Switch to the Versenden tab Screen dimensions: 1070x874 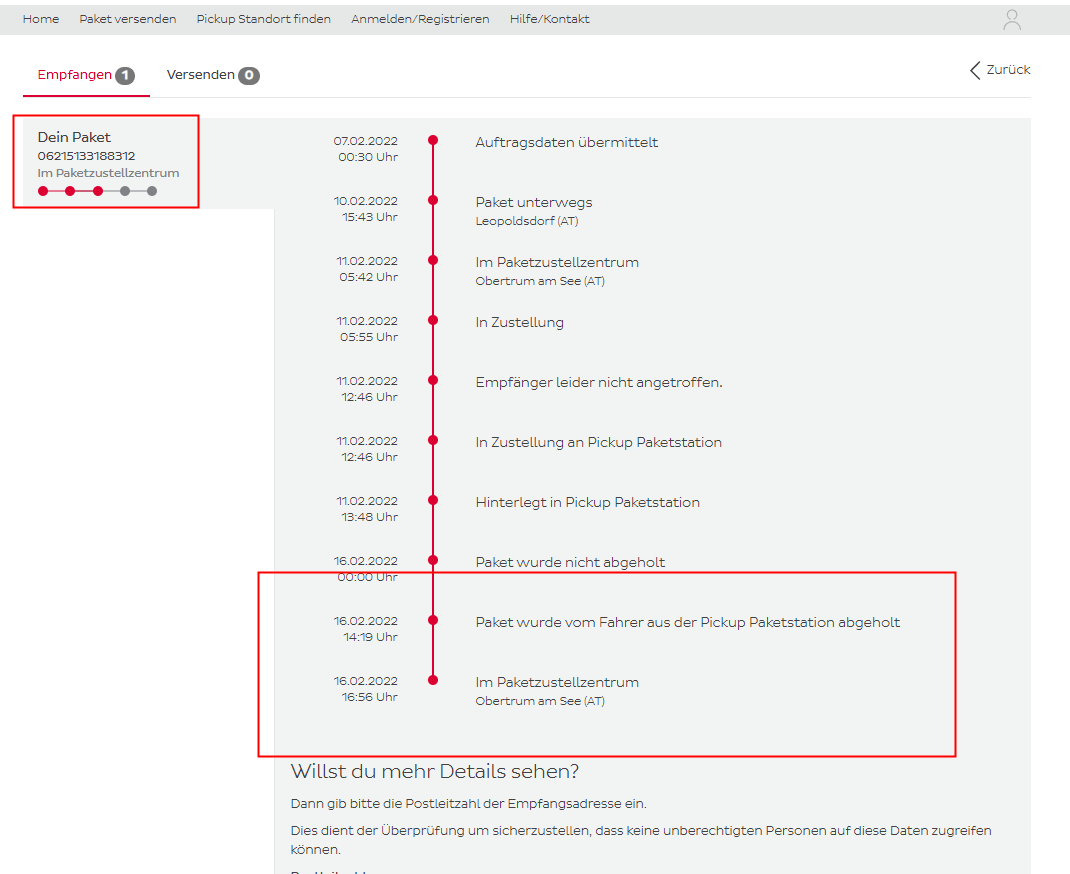click(201, 75)
